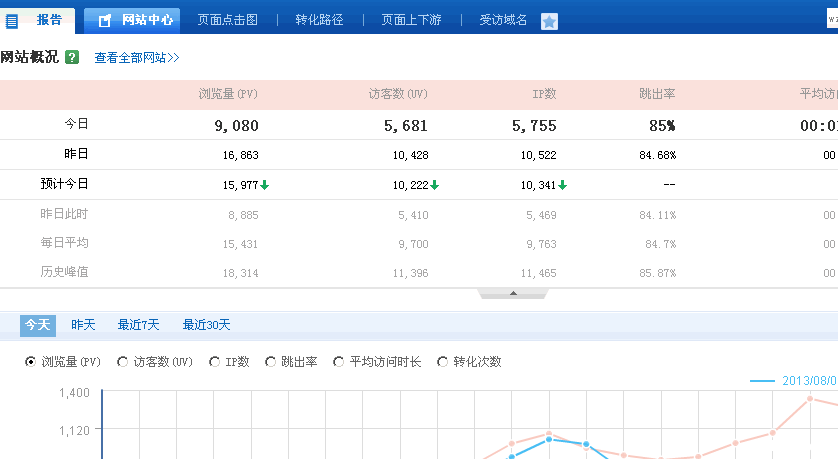
Task: Open the 查看全部网站 link
Action: [136, 58]
